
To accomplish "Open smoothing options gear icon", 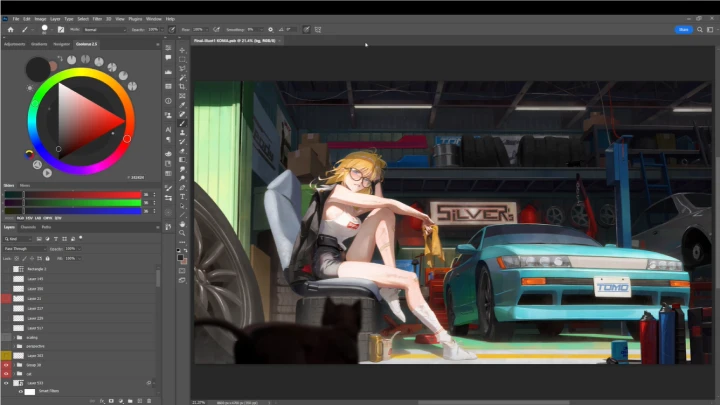I will (x=270, y=29).
